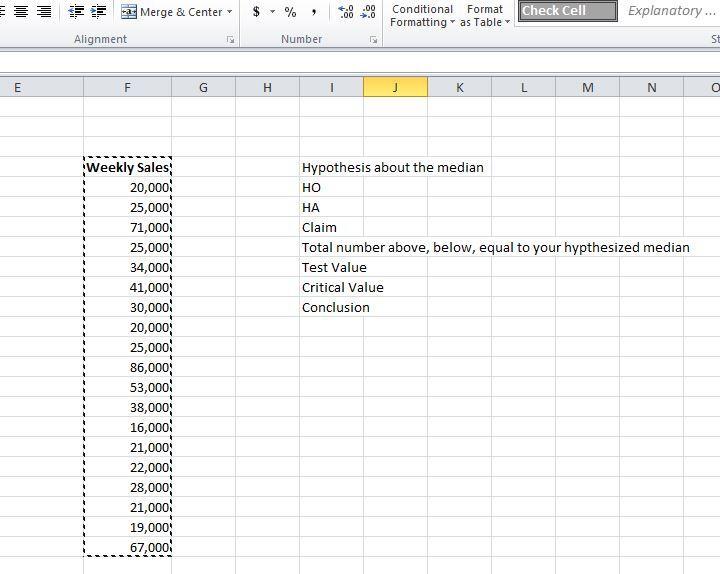Open the Merge & Center dropdown arrow

[229, 11]
